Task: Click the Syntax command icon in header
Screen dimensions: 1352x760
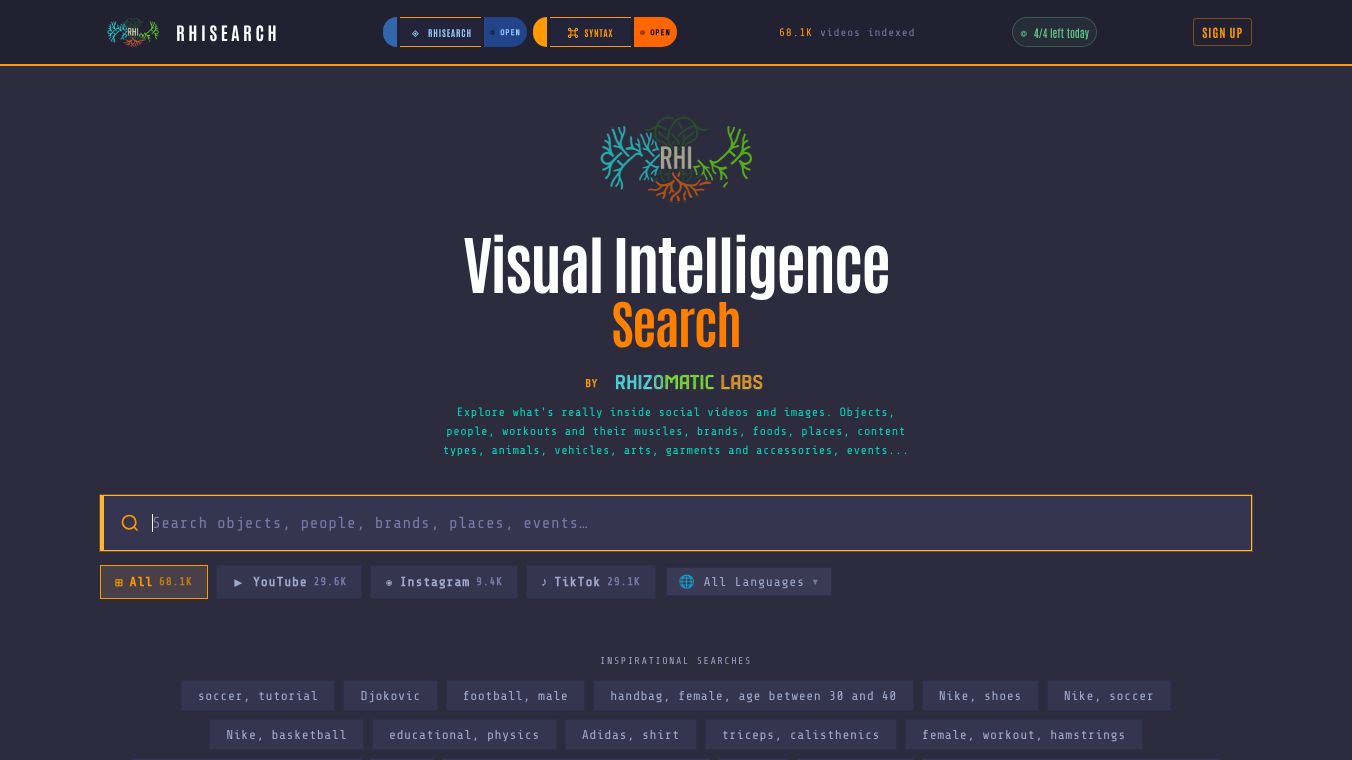Action: pyautogui.click(x=573, y=33)
